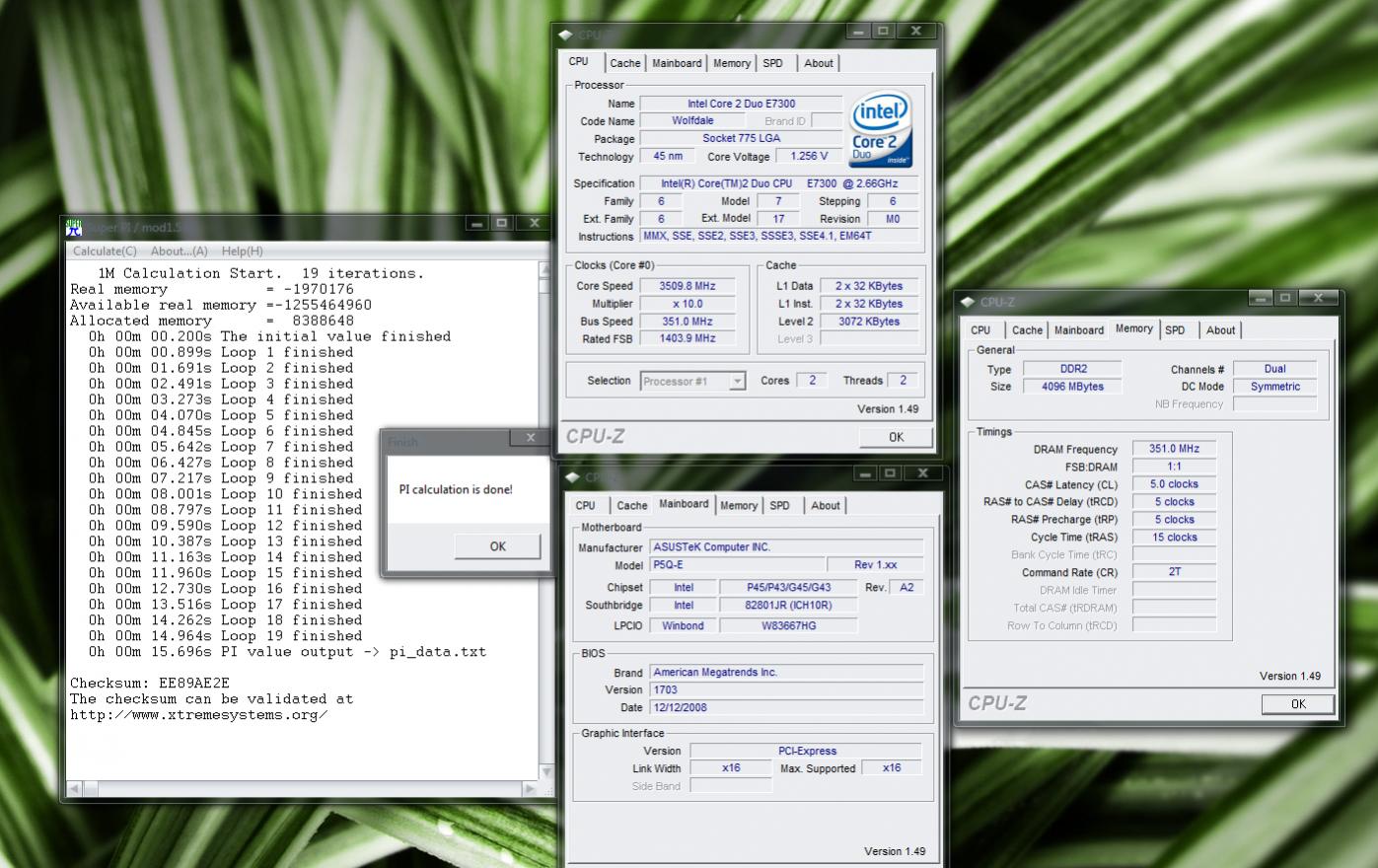Click Multiplier value x 10.0
Image resolution: width=1378 pixels, height=868 pixels.
pyautogui.click(x=688, y=304)
